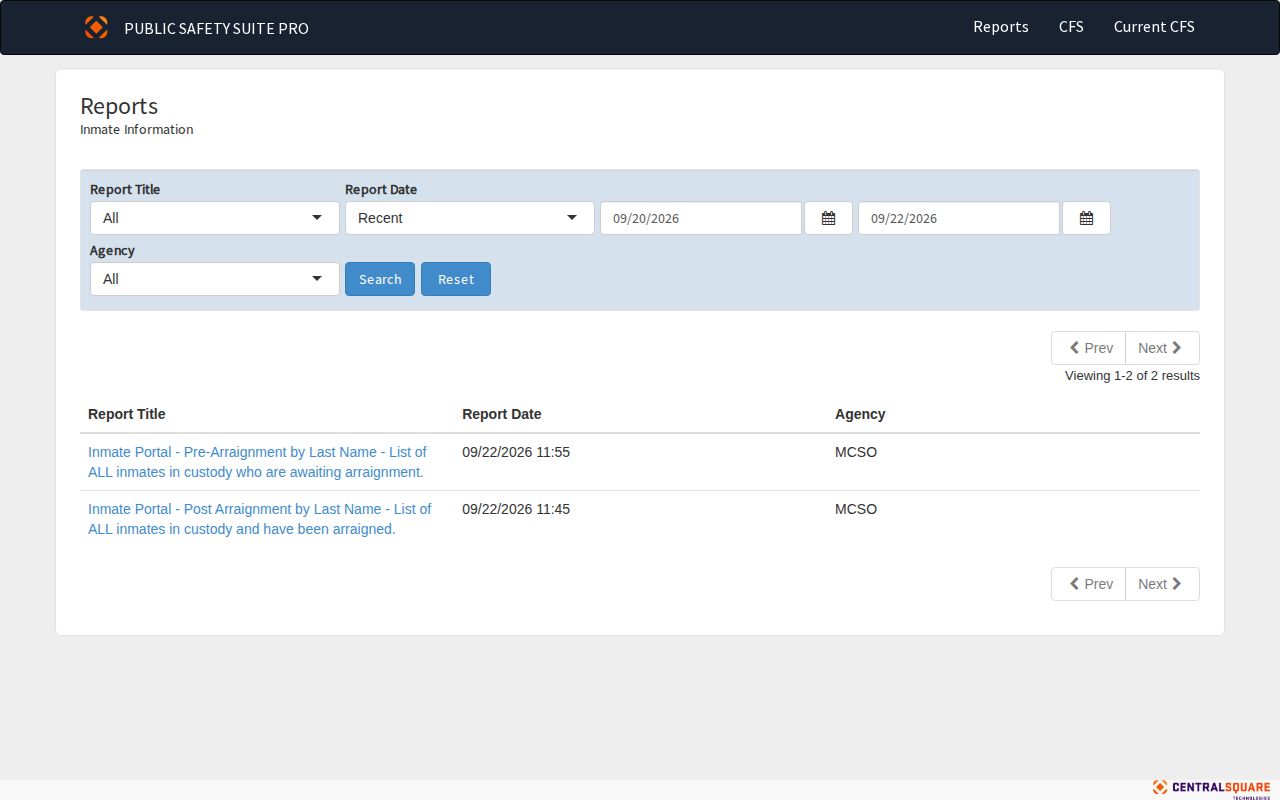This screenshot has width=1280, height=800.
Task: Click the top Prev chevron button
Action: point(1088,348)
